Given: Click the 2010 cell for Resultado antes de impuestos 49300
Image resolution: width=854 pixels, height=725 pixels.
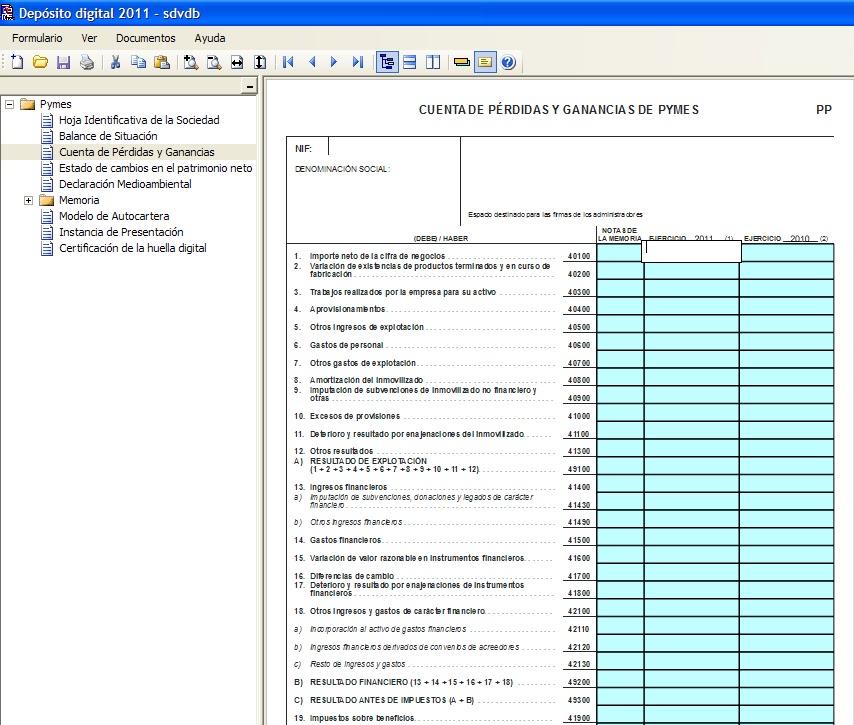Looking at the screenshot, I should [x=787, y=697].
